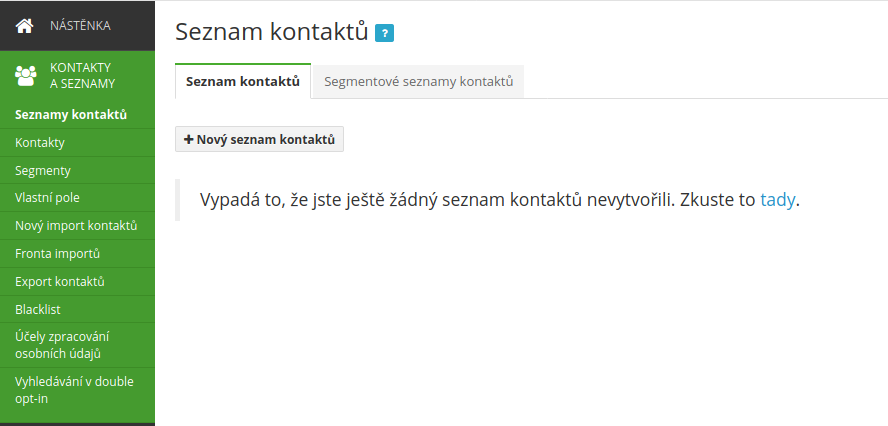
Task: Open the Fronta importů page
Action: (x=78, y=254)
